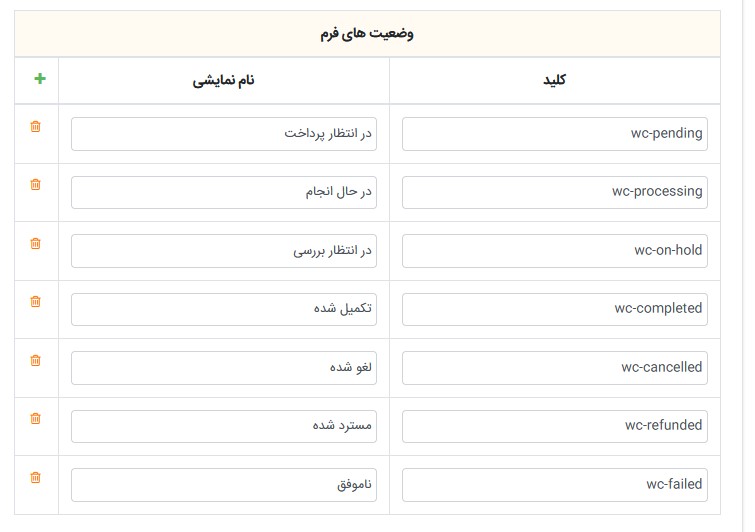Remove the wc-cancelled row via trash icon
This screenshot has height=532, width=755.
point(36,361)
